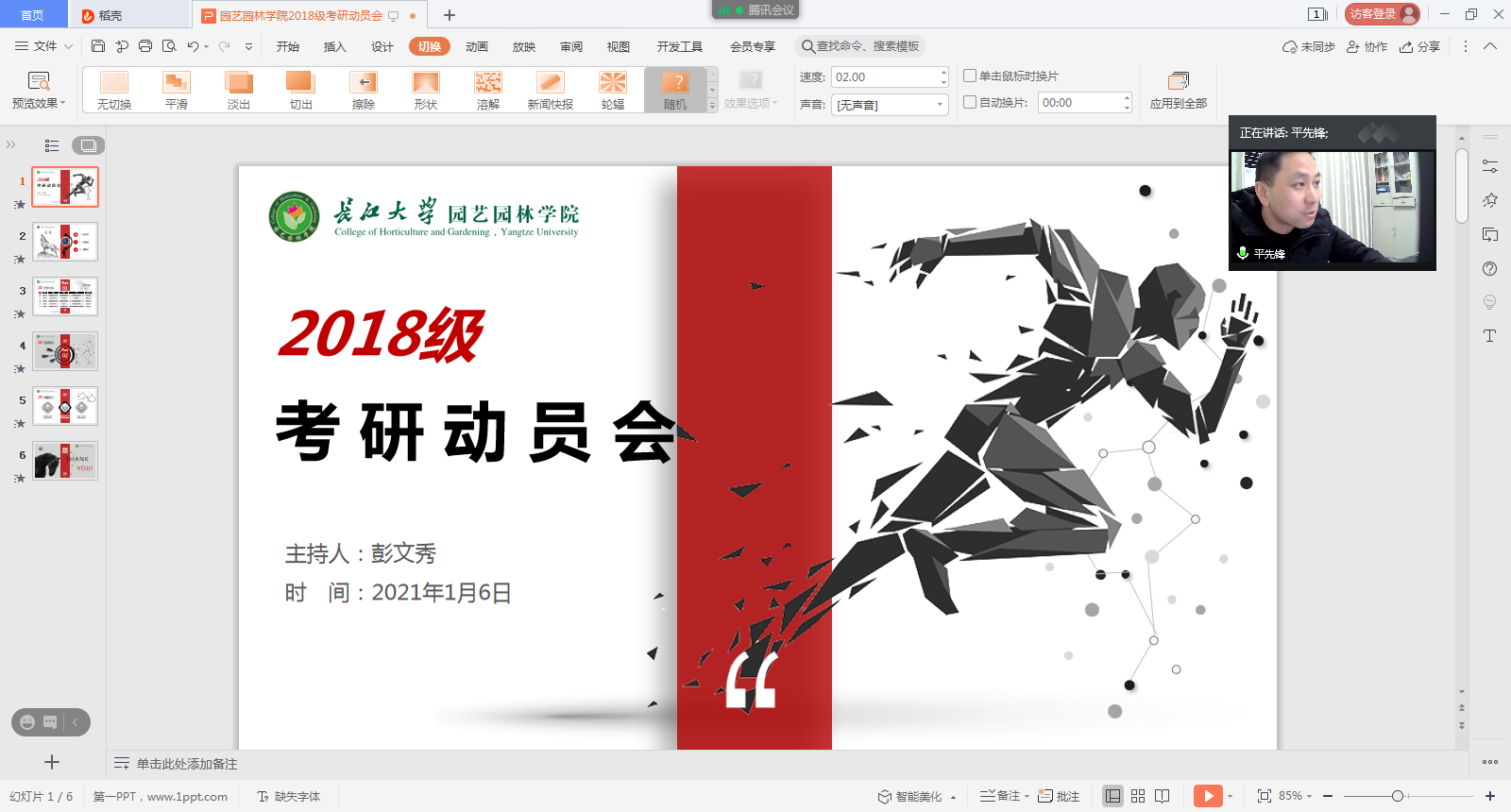The image size is (1511, 812).
Task: Click the zoom slider handle
Action: coord(1398,796)
